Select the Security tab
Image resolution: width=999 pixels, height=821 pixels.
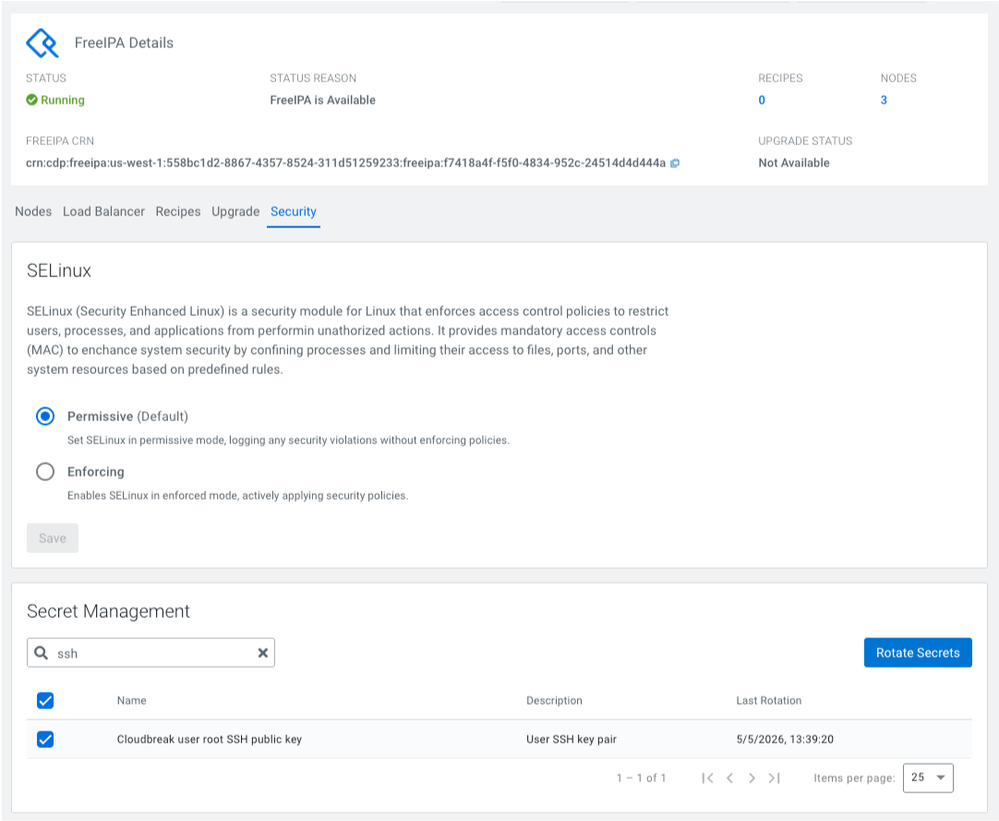[293, 211]
